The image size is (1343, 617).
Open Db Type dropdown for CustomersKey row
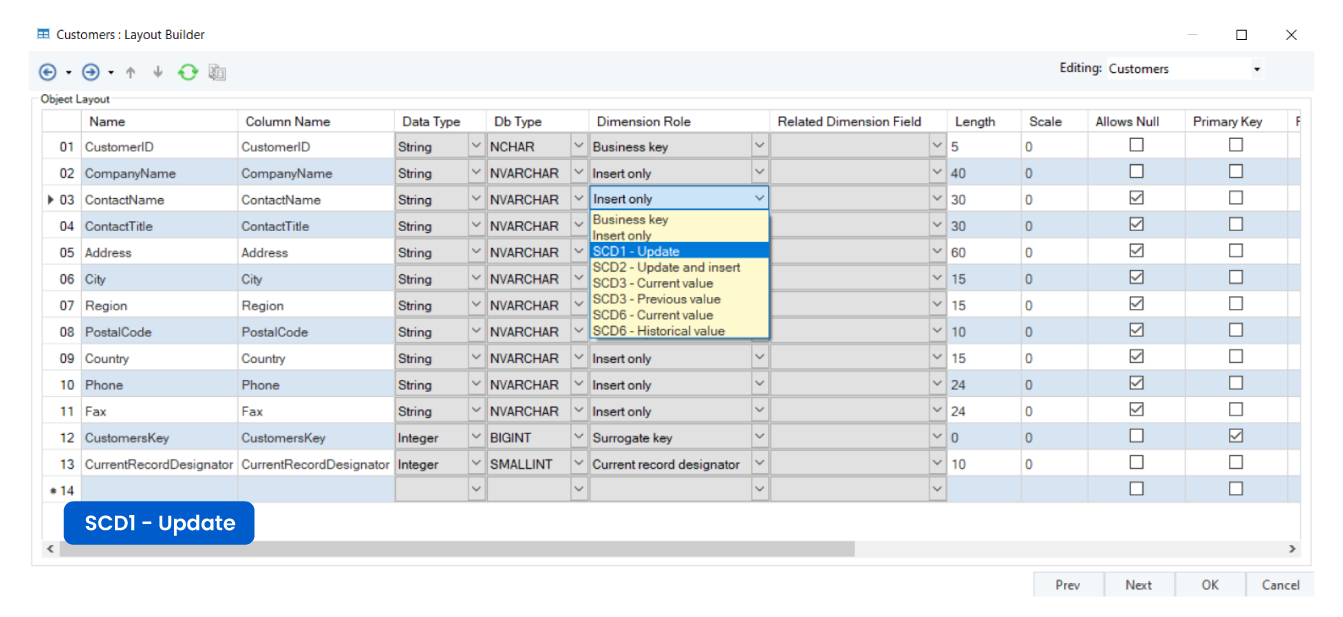[x=578, y=437]
